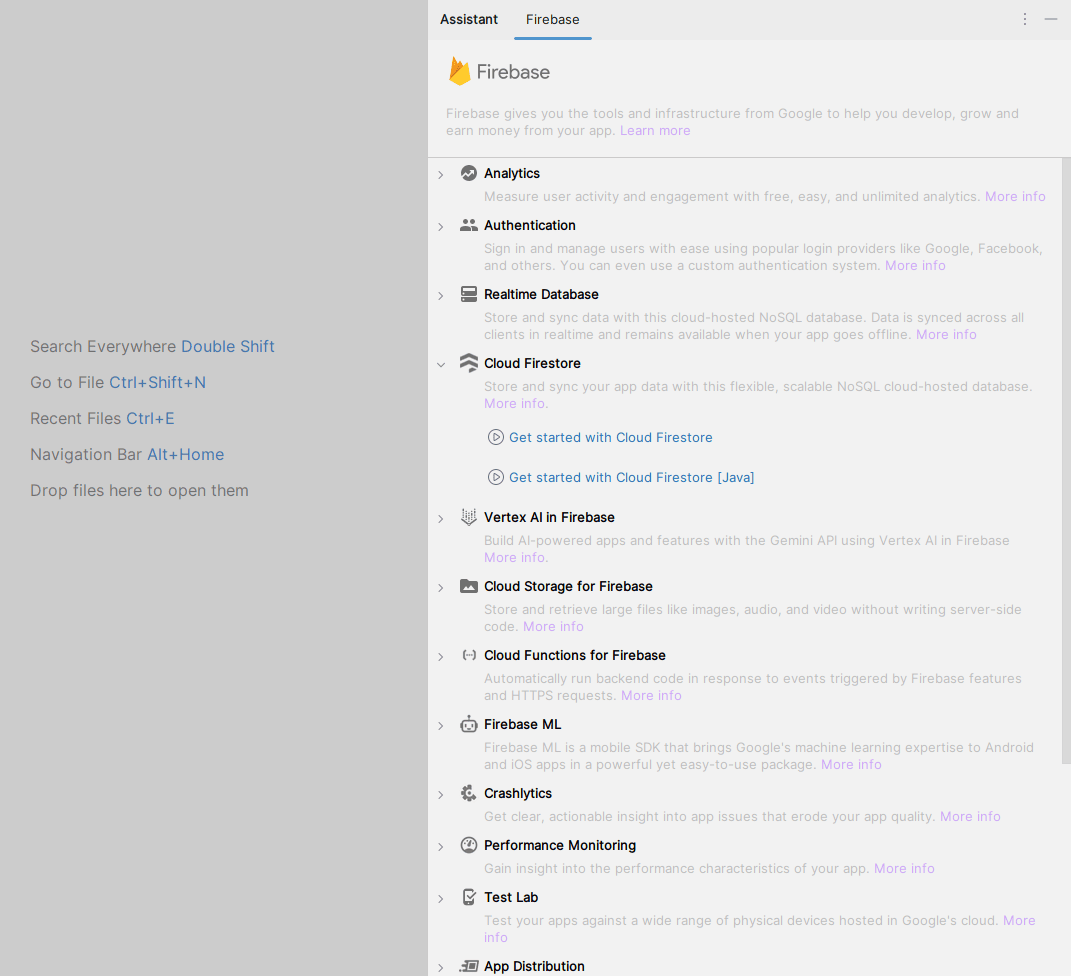Click the Realtime Database heading
This screenshot has width=1071, height=976.
[541, 294]
